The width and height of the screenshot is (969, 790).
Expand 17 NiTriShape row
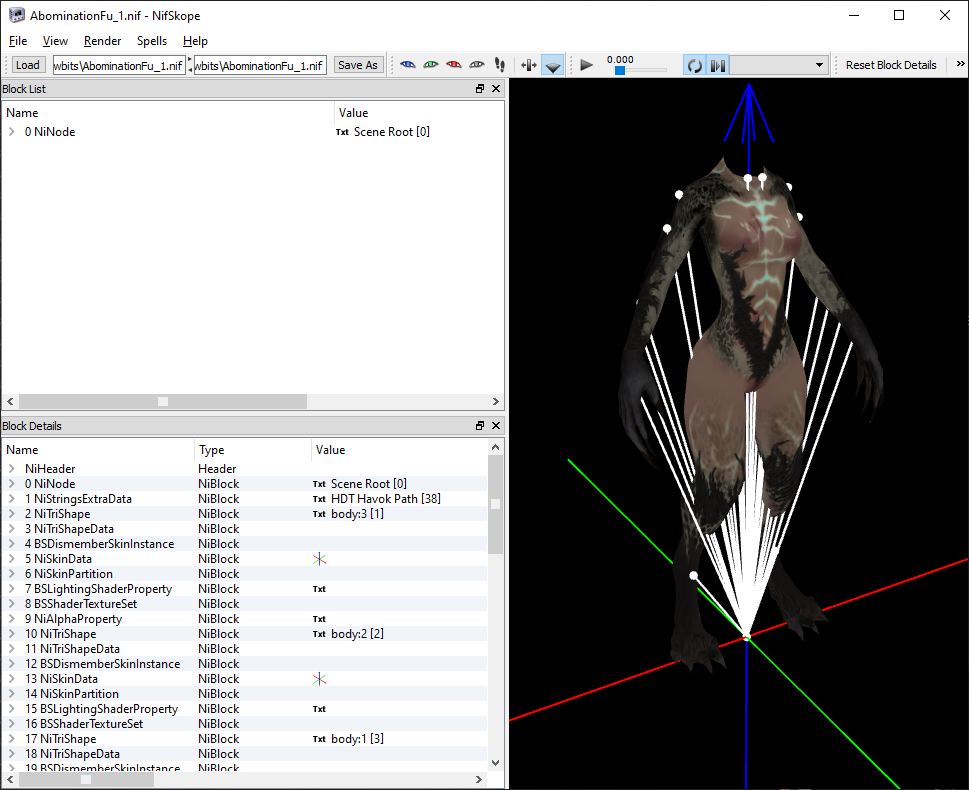click(11, 739)
